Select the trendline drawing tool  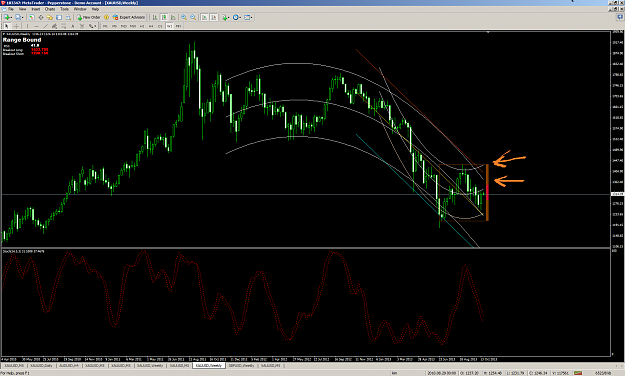click(x=45, y=26)
